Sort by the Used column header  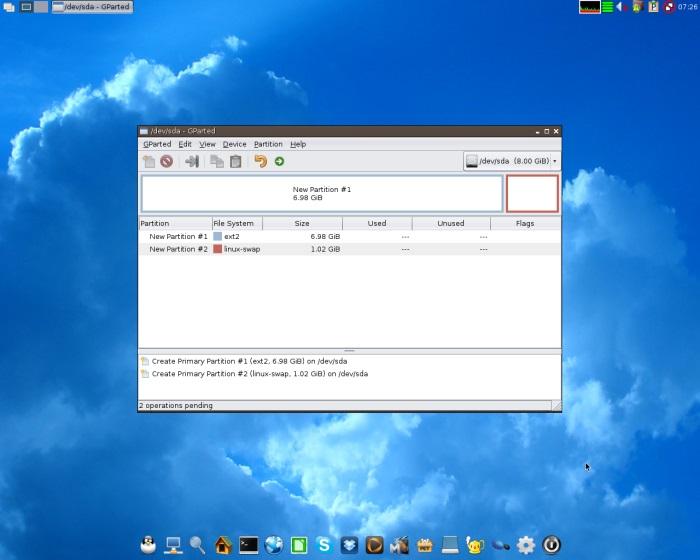[377, 223]
